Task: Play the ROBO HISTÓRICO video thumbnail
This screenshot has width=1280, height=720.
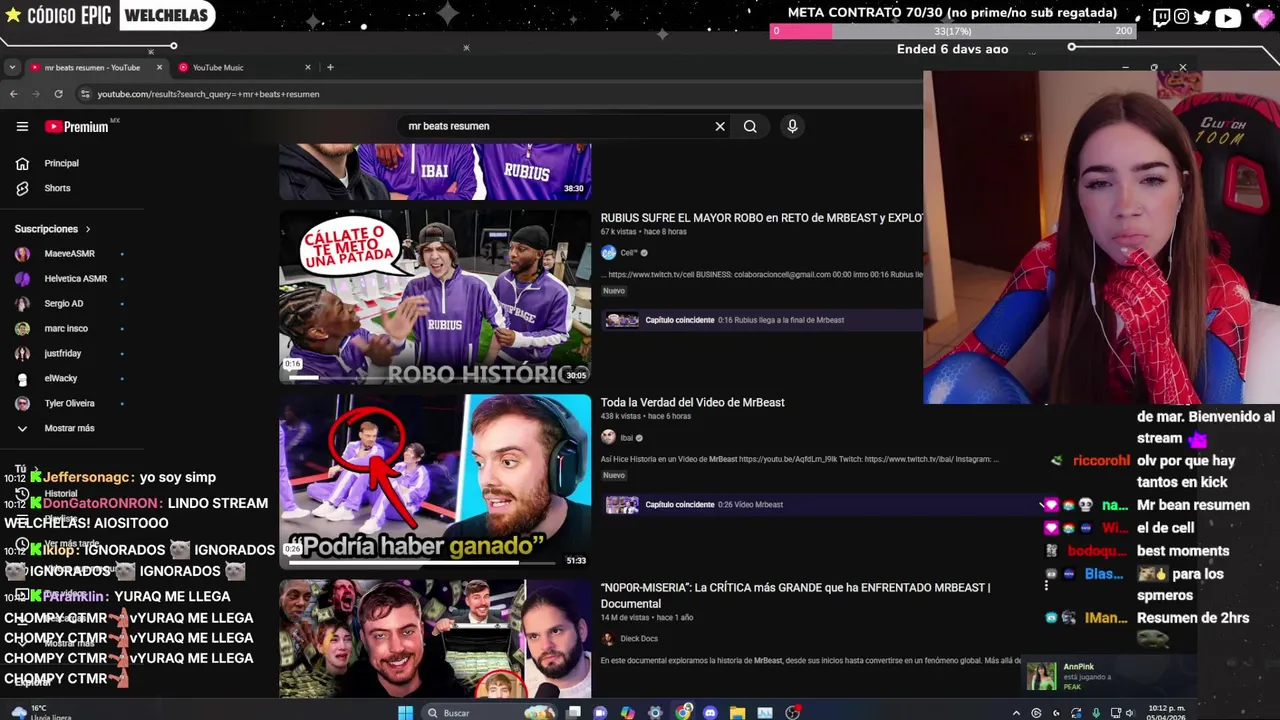Action: 435,297
